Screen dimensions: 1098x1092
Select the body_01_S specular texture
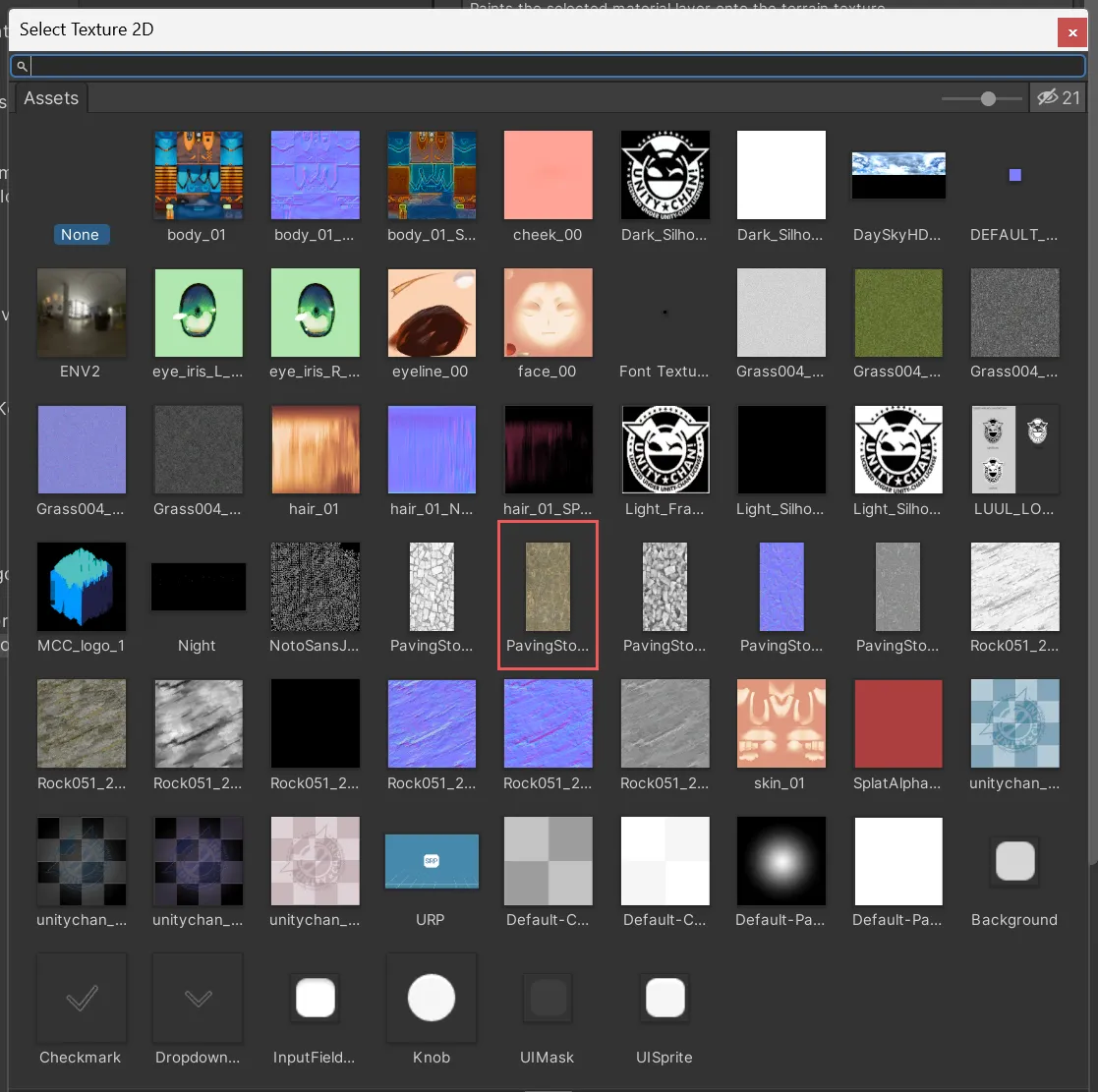(432, 175)
